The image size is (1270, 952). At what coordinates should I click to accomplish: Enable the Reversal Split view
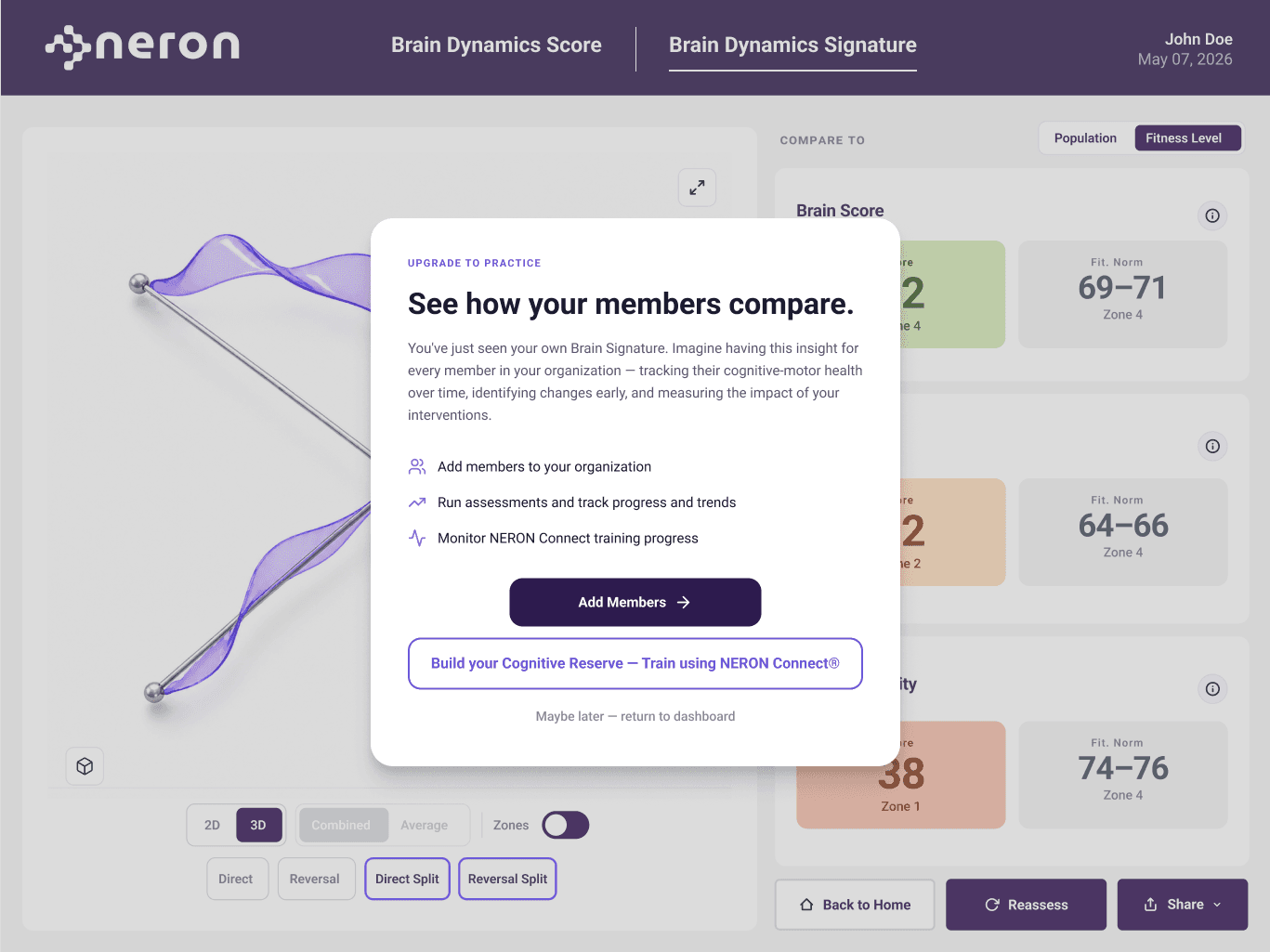pos(507,879)
